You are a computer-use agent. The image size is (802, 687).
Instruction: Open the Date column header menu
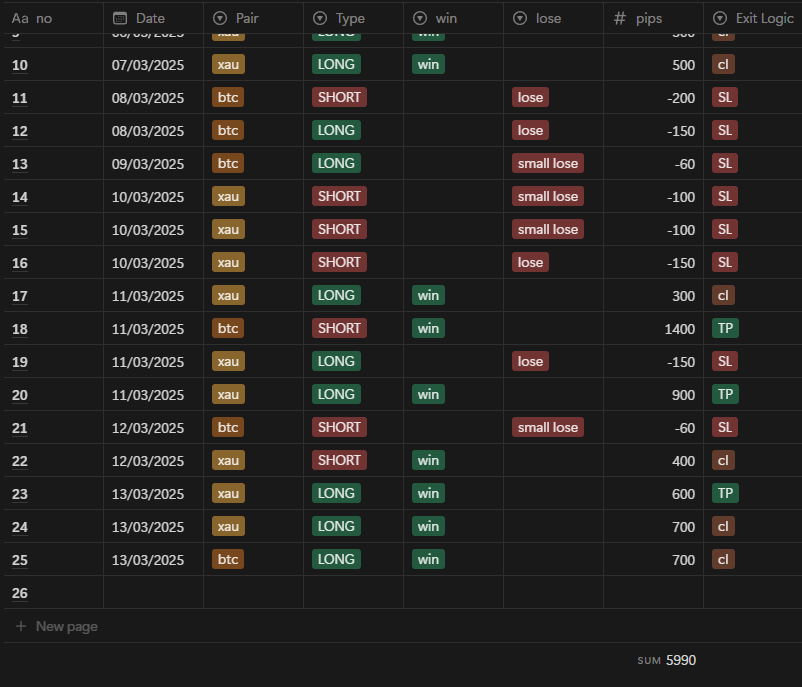coord(150,18)
